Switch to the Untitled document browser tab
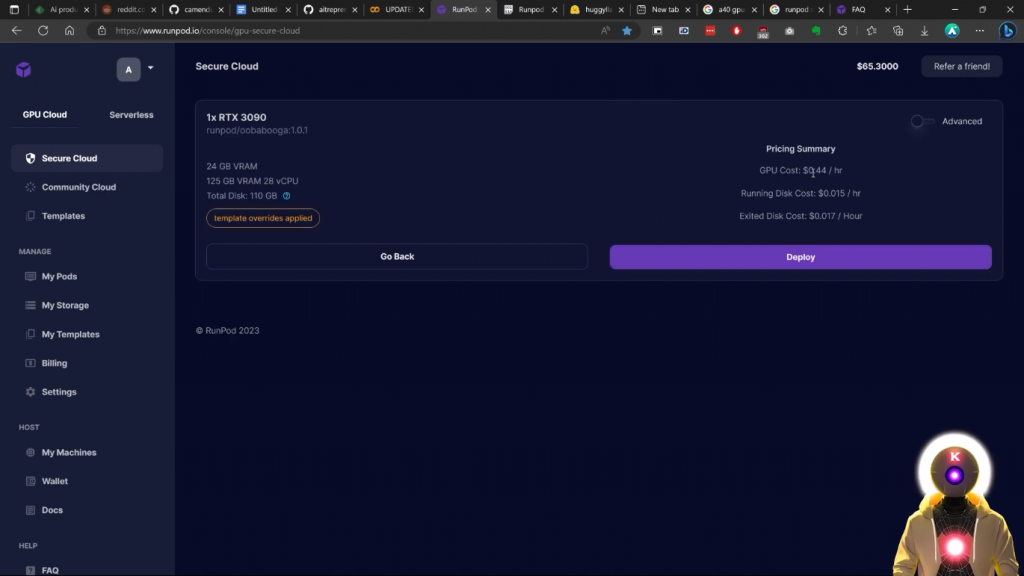 [x=264, y=9]
